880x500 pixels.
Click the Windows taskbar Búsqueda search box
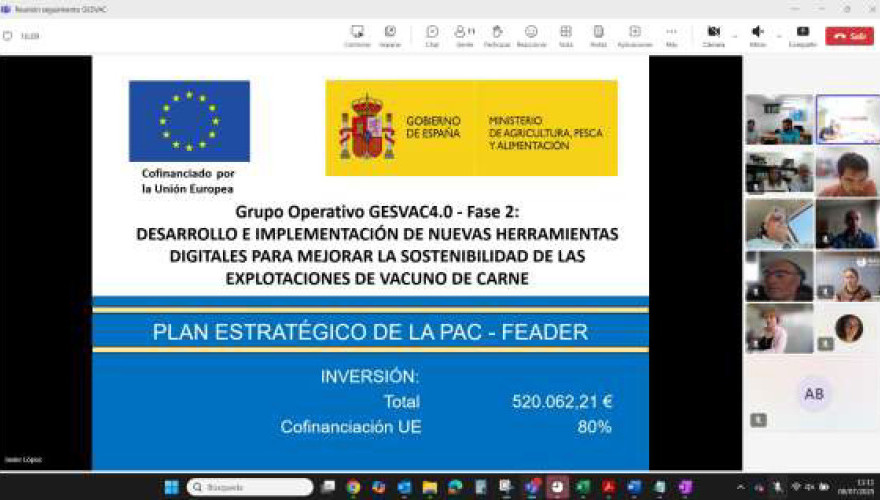pyautogui.click(x=250, y=487)
